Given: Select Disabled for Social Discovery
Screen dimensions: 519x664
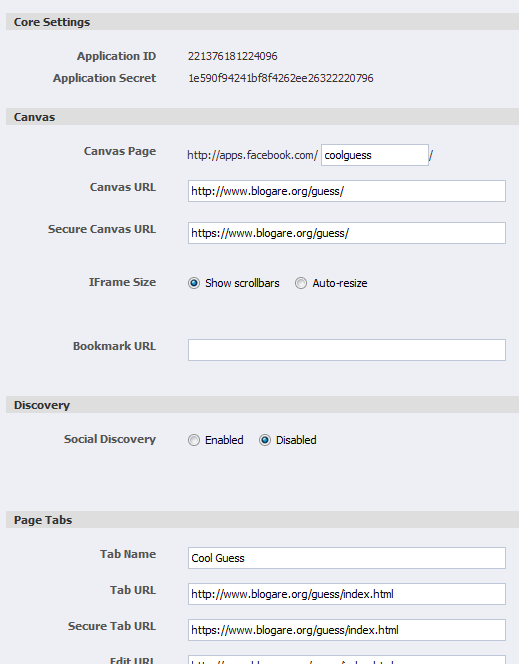Looking at the screenshot, I should point(265,440).
